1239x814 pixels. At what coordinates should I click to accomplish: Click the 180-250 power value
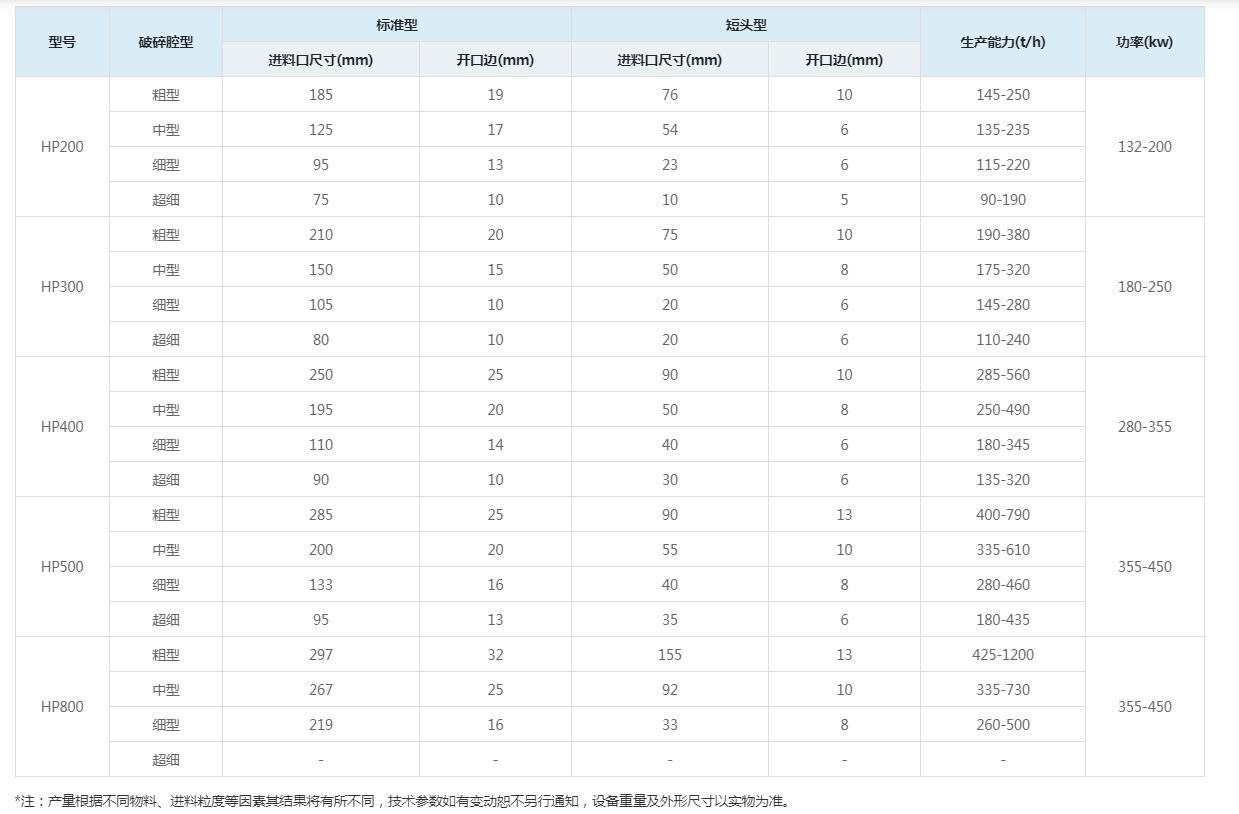pos(1145,287)
